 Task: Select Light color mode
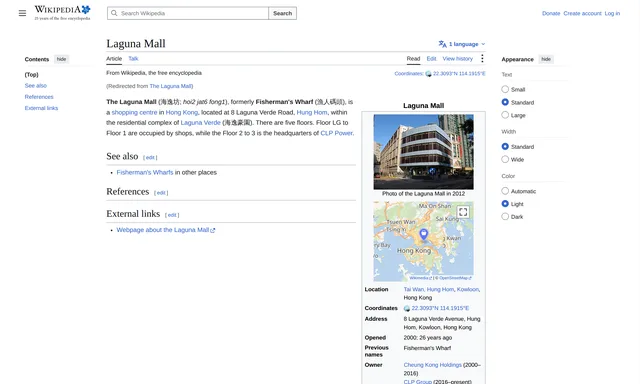(x=505, y=204)
